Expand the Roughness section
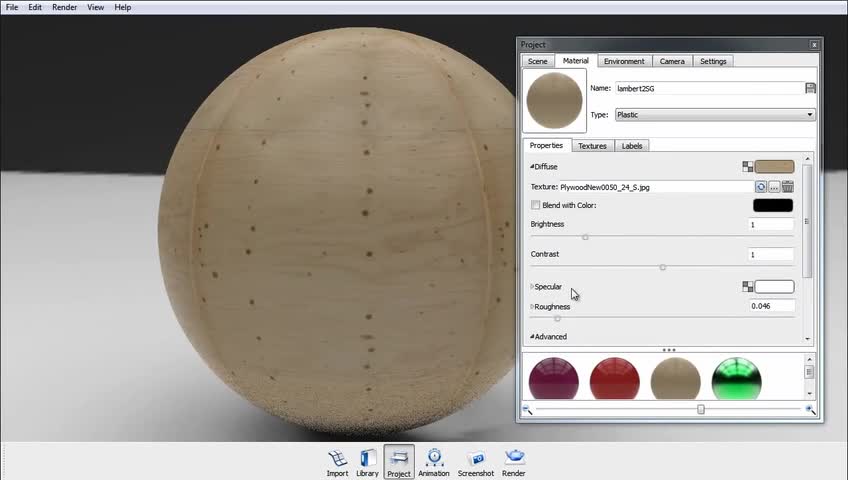 tap(532, 306)
